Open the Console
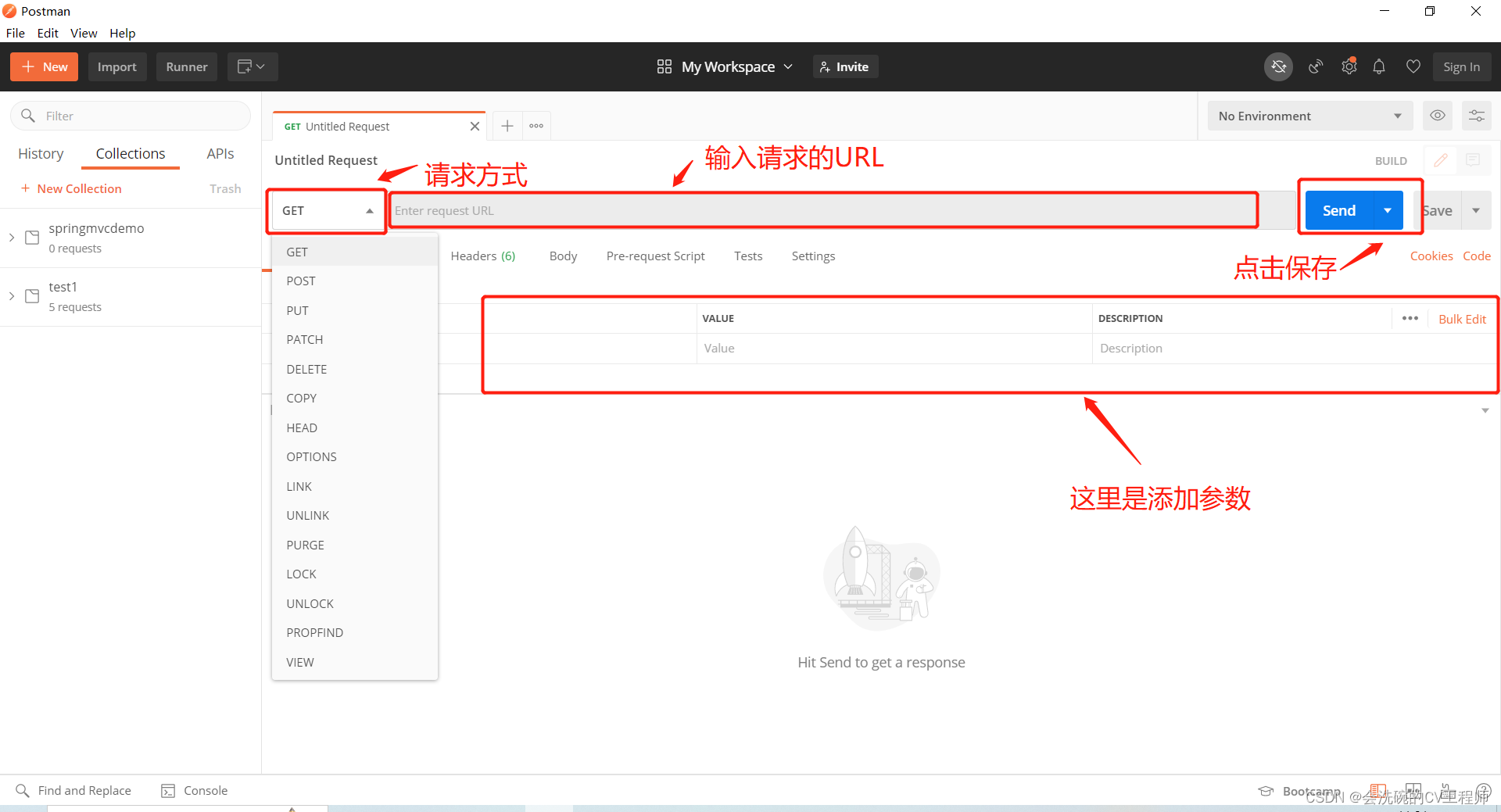Screen dimensions: 1501x812 [195, 791]
